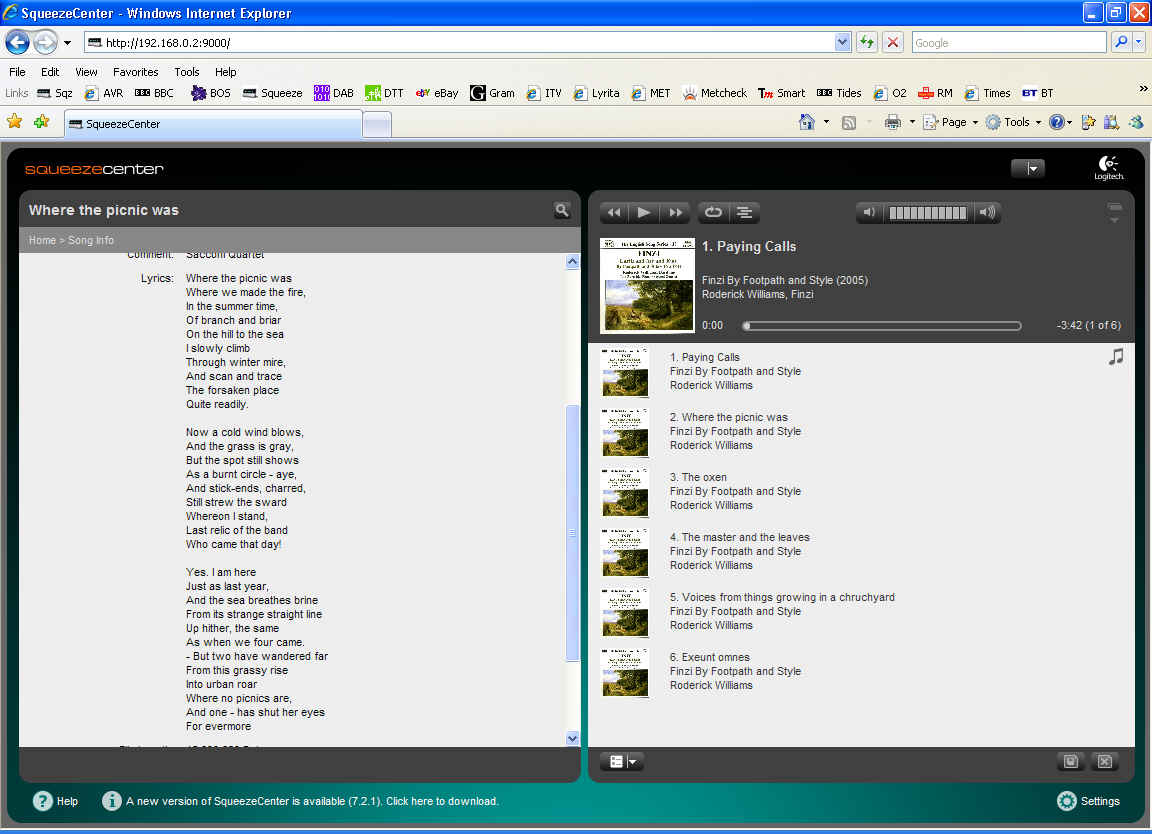Viewport: 1152px width, 834px height.
Task: Open the Favorites menu
Action: pyautogui.click(x=135, y=72)
